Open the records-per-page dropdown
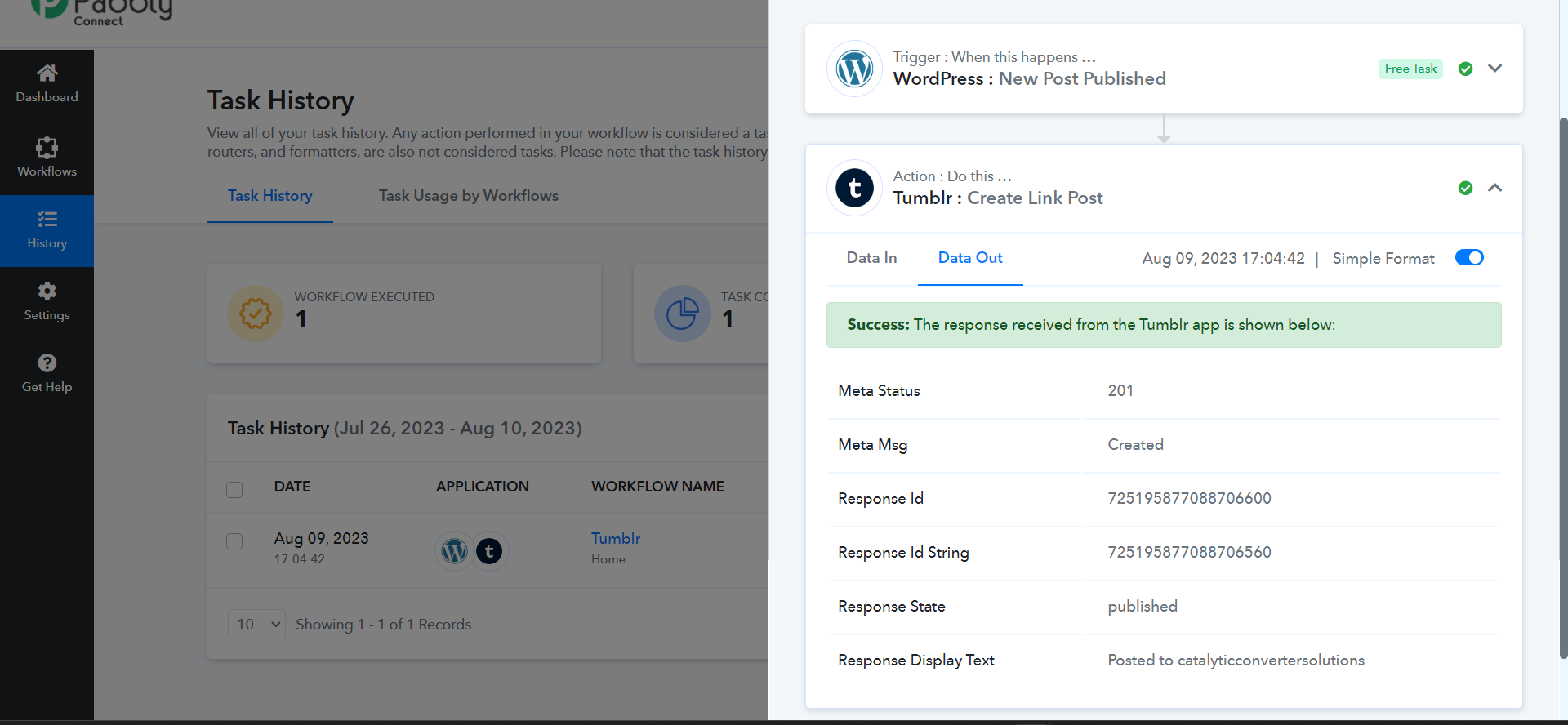 tap(256, 625)
